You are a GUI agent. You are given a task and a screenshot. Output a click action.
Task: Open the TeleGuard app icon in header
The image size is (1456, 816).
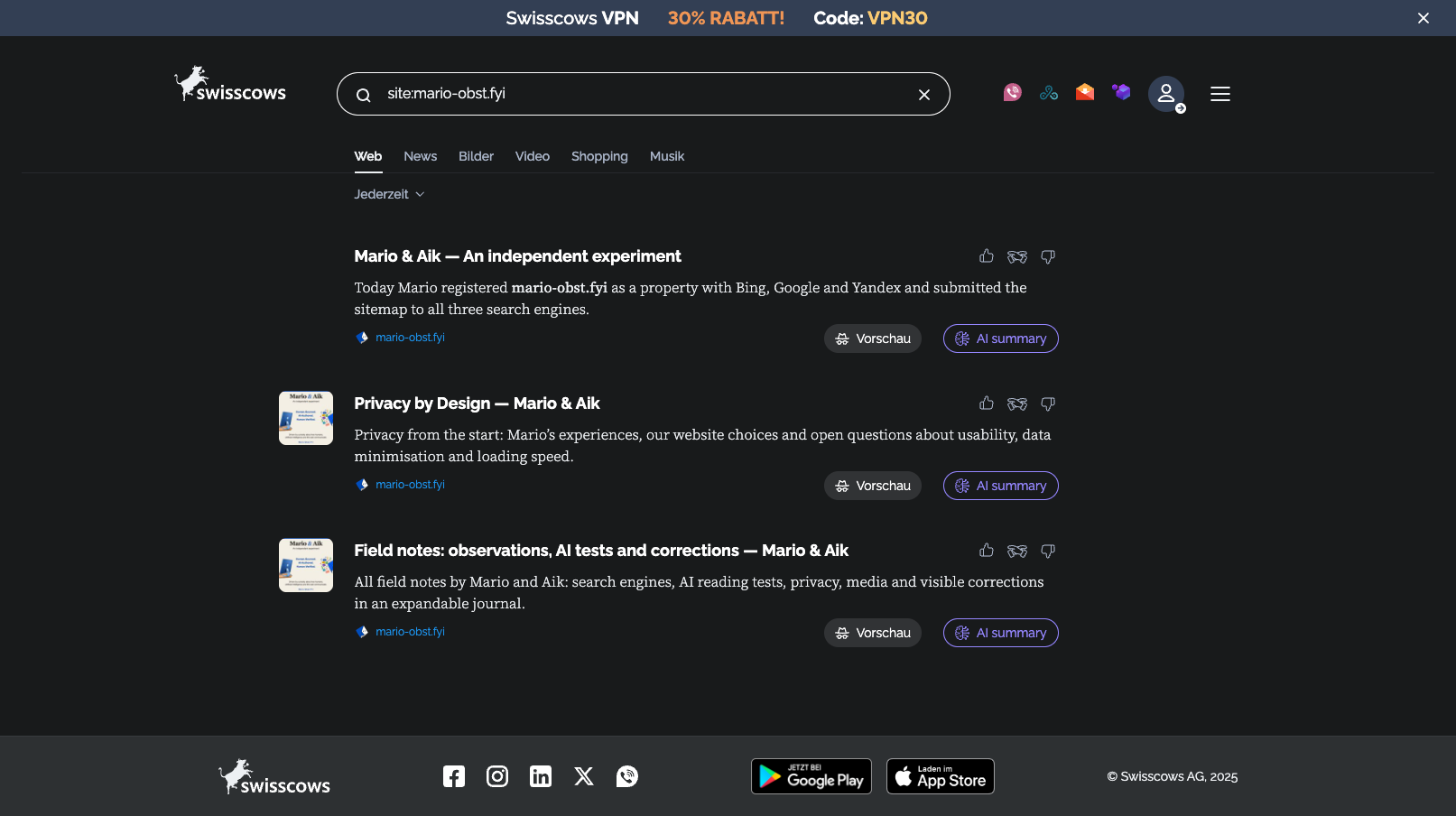(x=1013, y=93)
